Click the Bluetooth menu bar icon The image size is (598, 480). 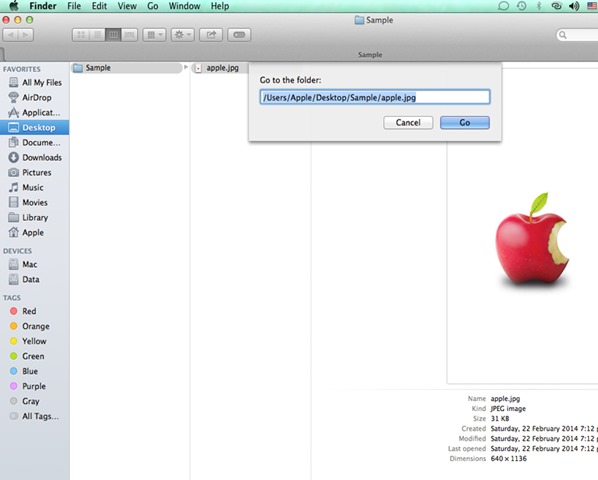539,6
